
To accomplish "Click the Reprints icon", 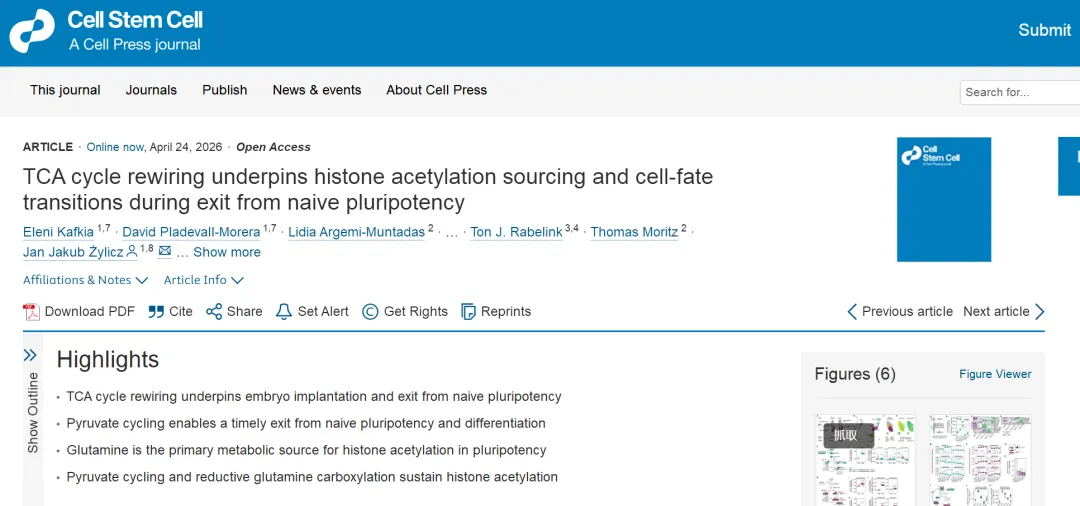I will tap(468, 312).
